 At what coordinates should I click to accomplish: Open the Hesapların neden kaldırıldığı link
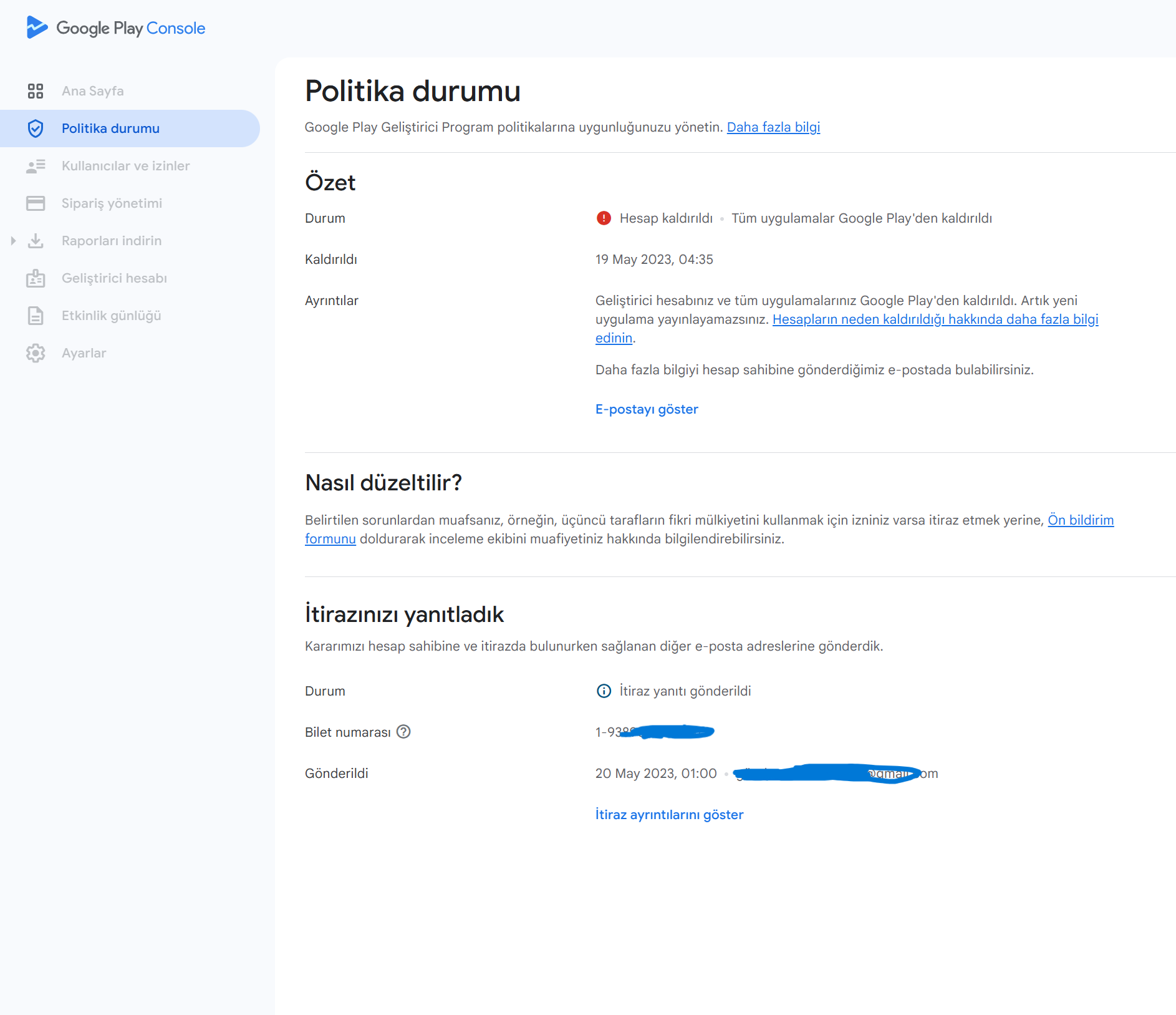point(935,319)
